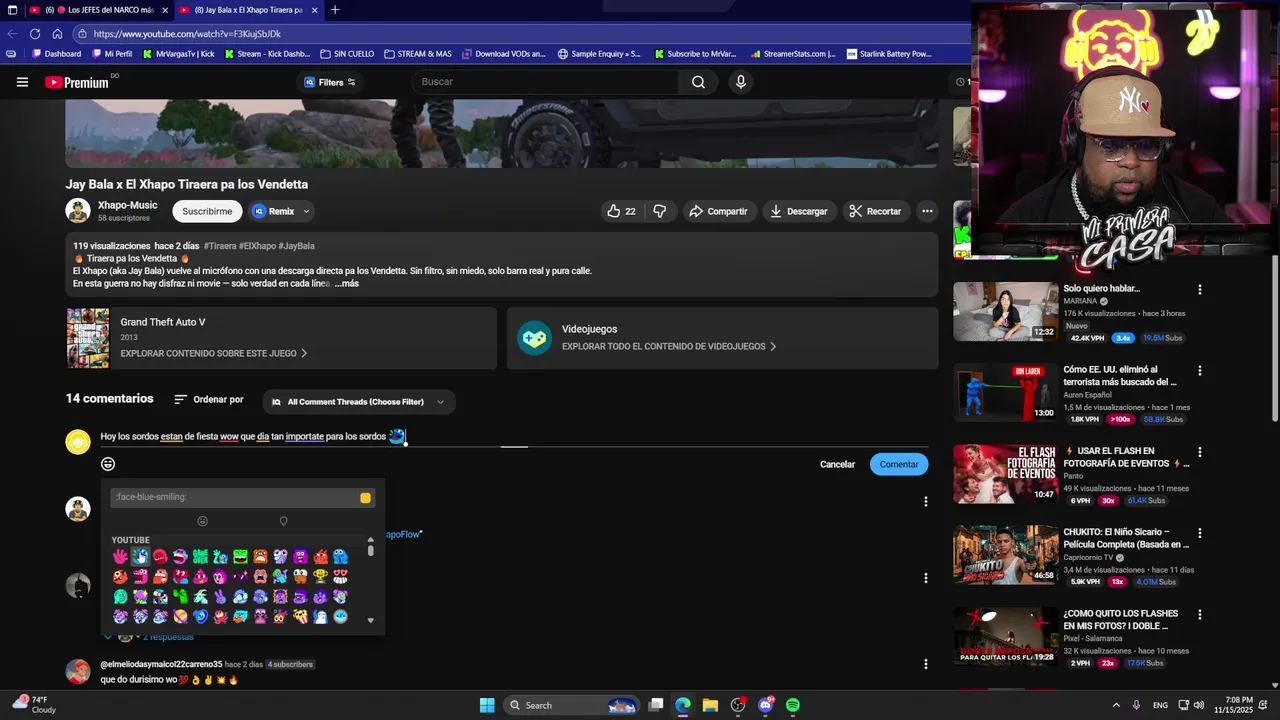This screenshot has width=1280, height=720.
Task: Open All Comment Threads filter dropdown
Action: point(359,402)
